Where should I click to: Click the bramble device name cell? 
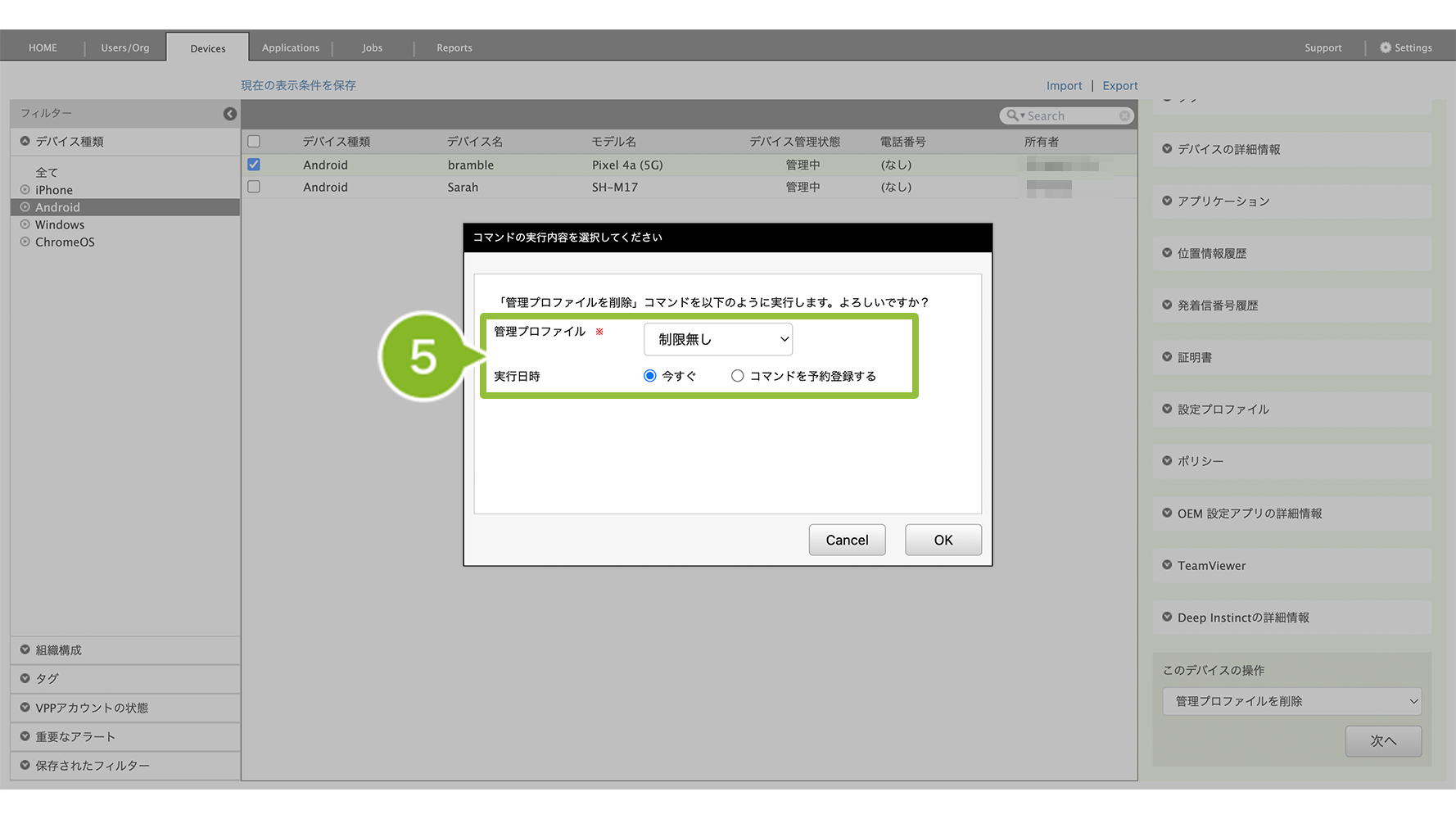coord(471,165)
